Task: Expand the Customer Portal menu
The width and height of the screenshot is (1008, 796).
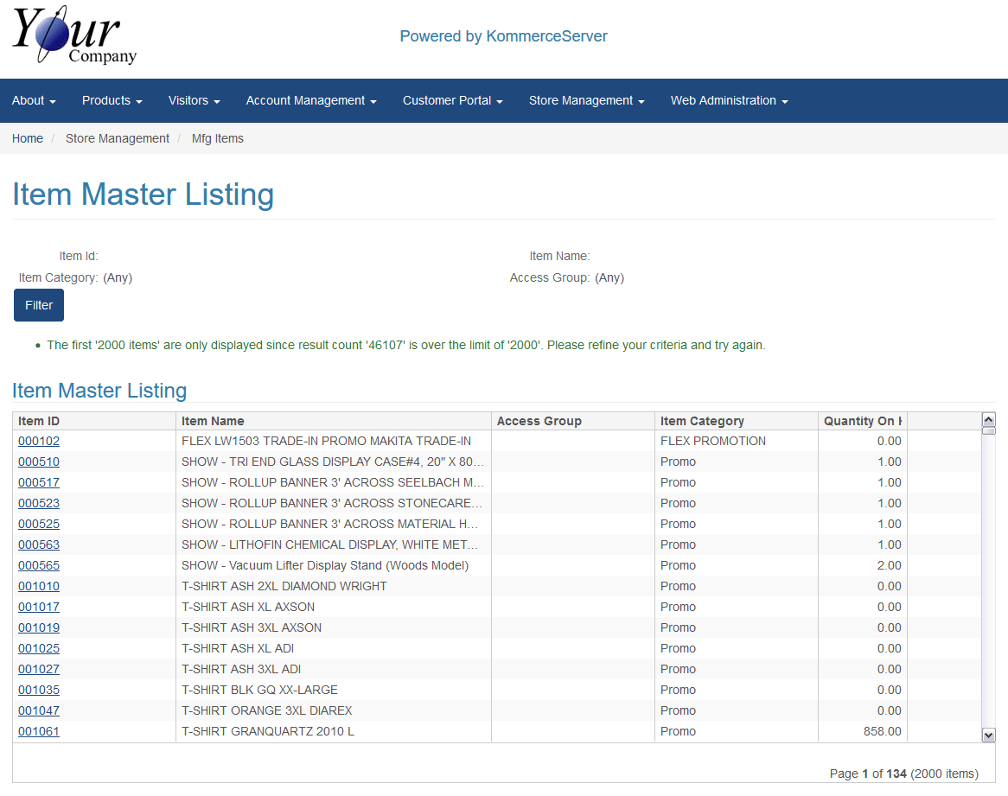Action: tap(452, 101)
